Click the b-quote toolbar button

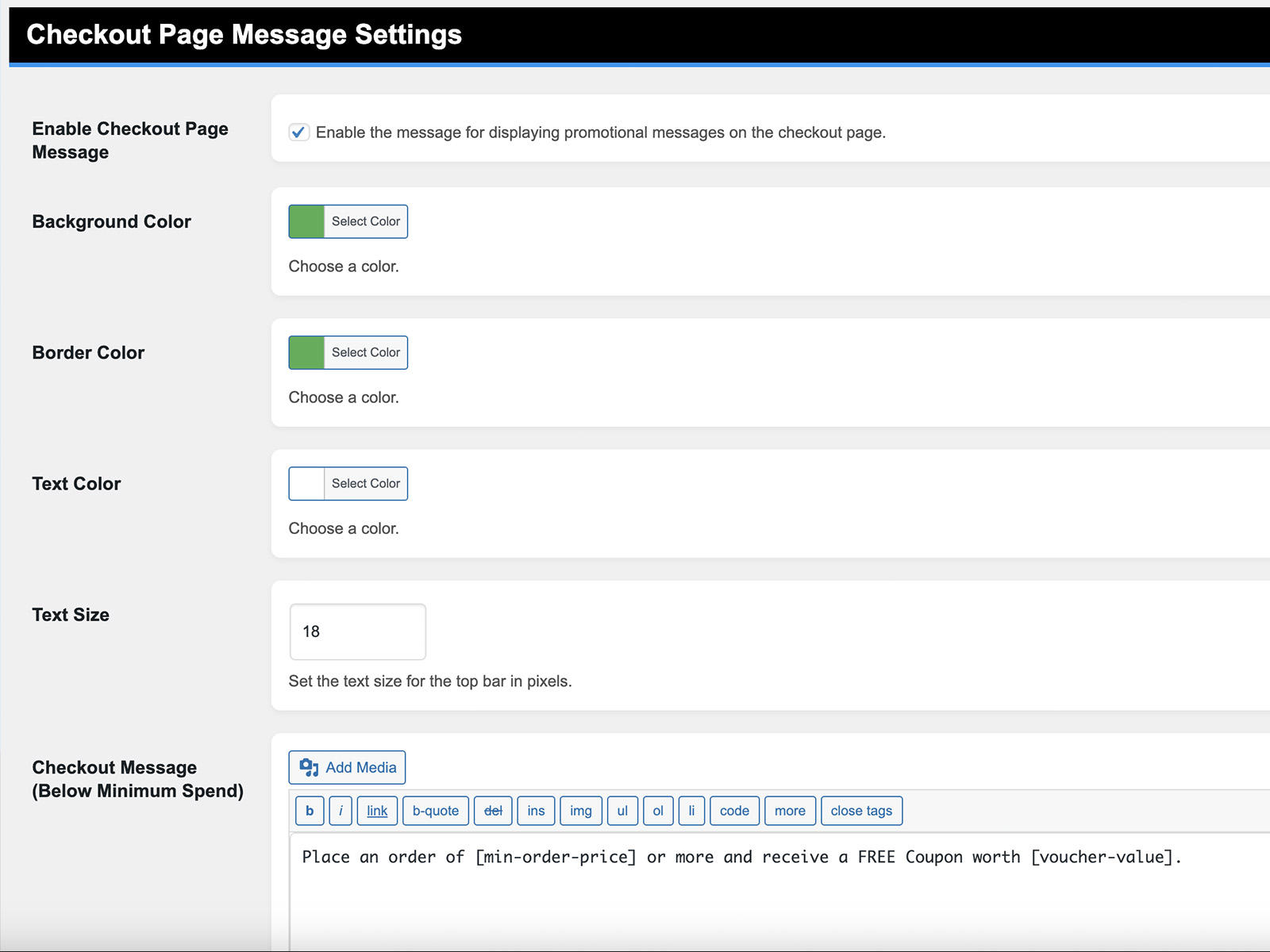pos(435,811)
